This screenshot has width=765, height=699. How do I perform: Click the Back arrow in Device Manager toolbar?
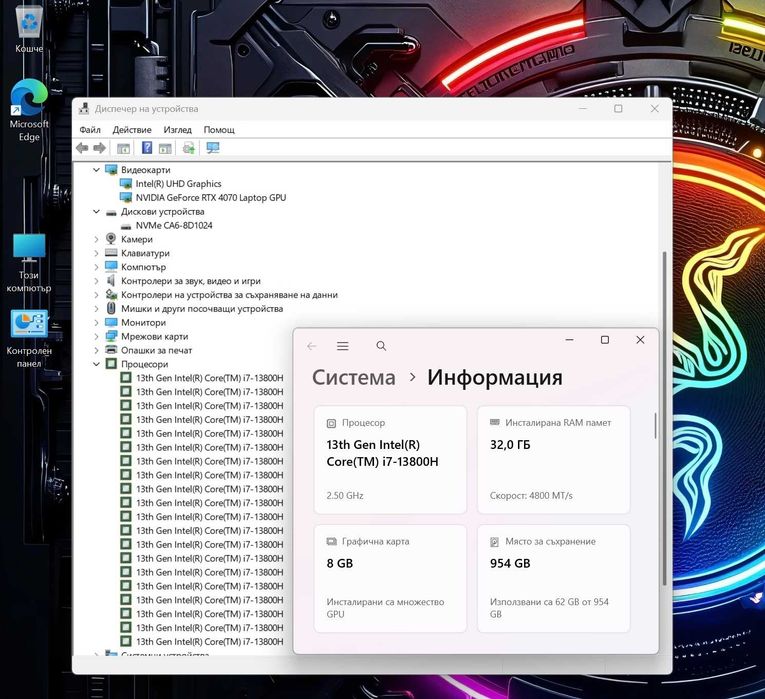click(x=82, y=148)
